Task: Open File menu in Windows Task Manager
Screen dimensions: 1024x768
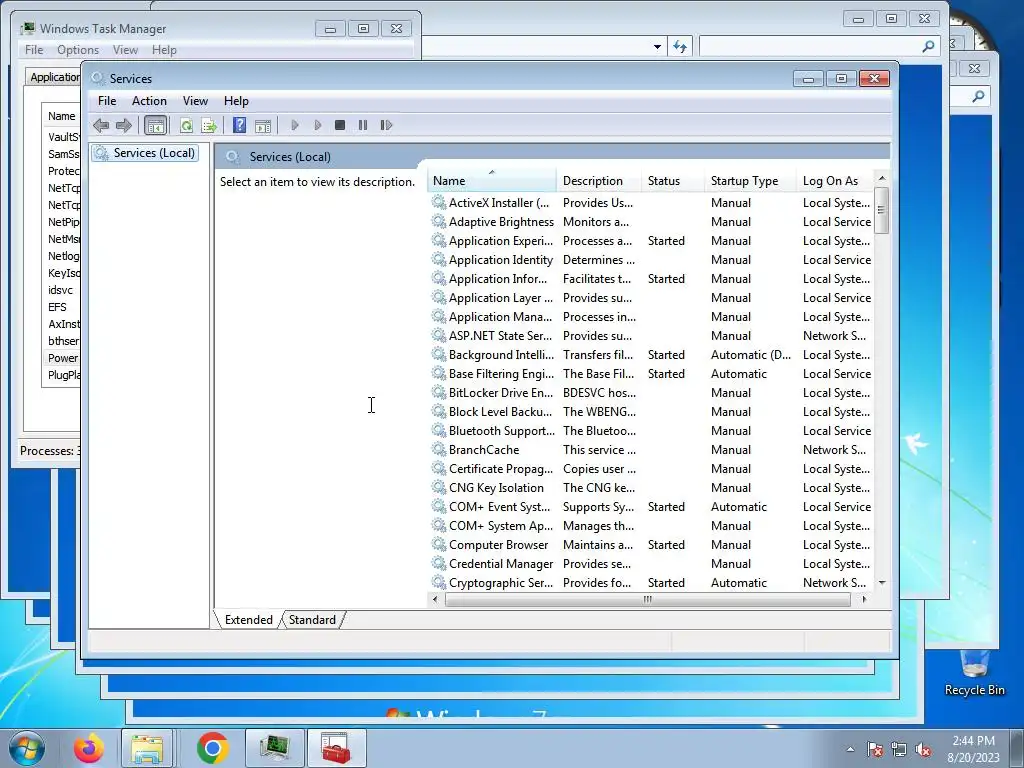Action: point(34,50)
